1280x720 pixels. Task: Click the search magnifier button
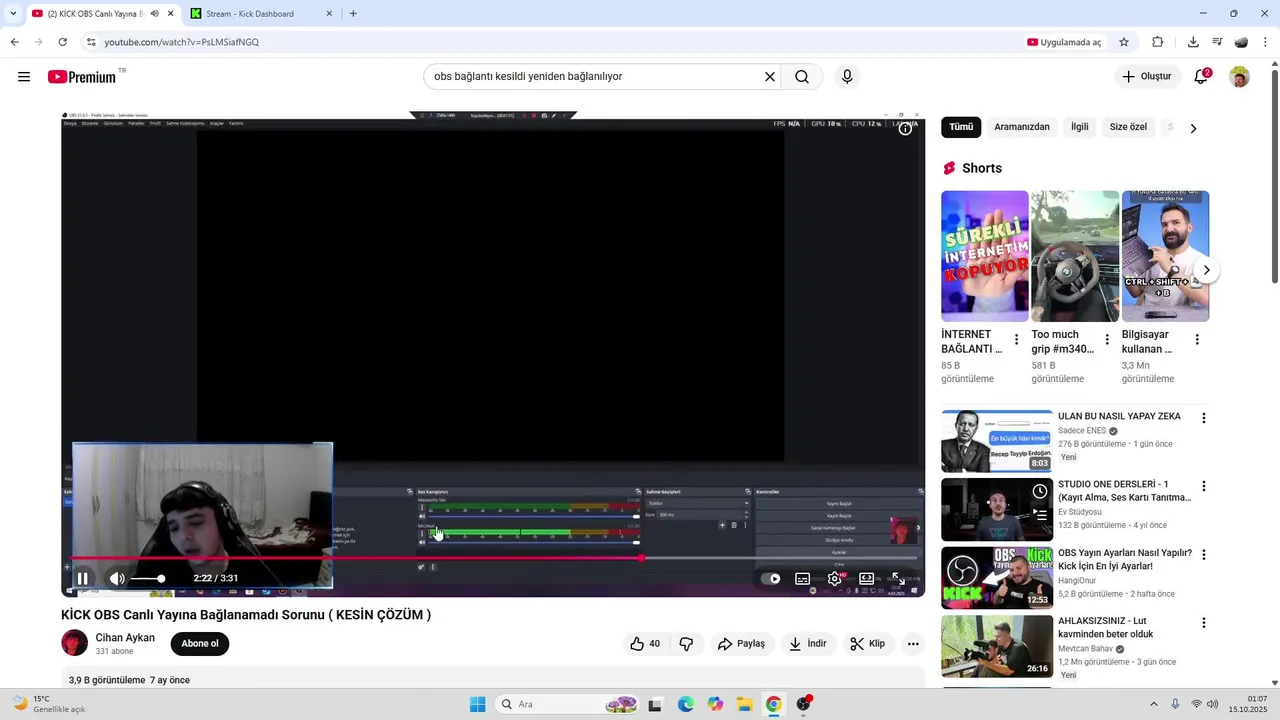[802, 77]
